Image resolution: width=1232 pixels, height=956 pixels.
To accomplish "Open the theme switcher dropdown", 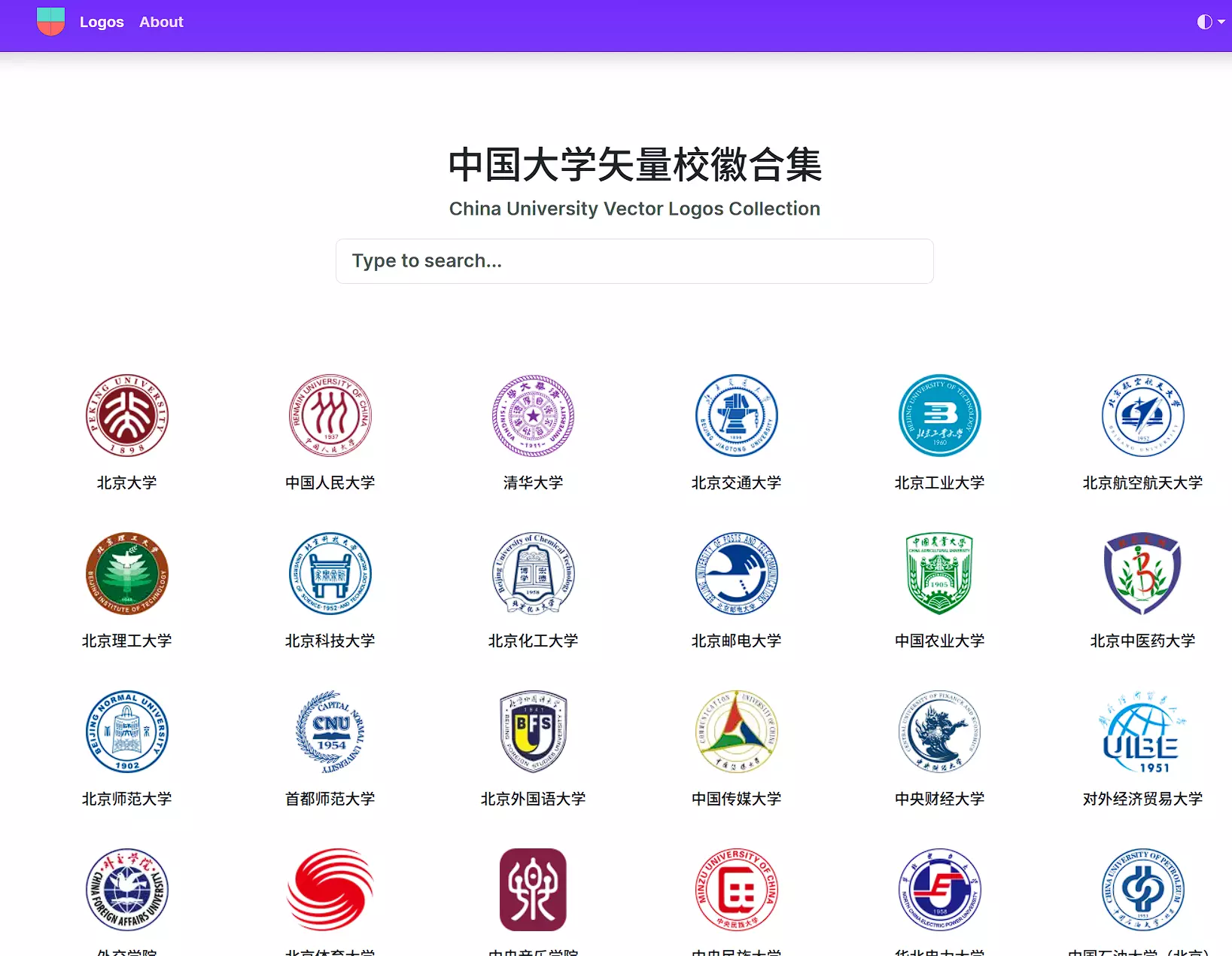I will pos(1210,22).
